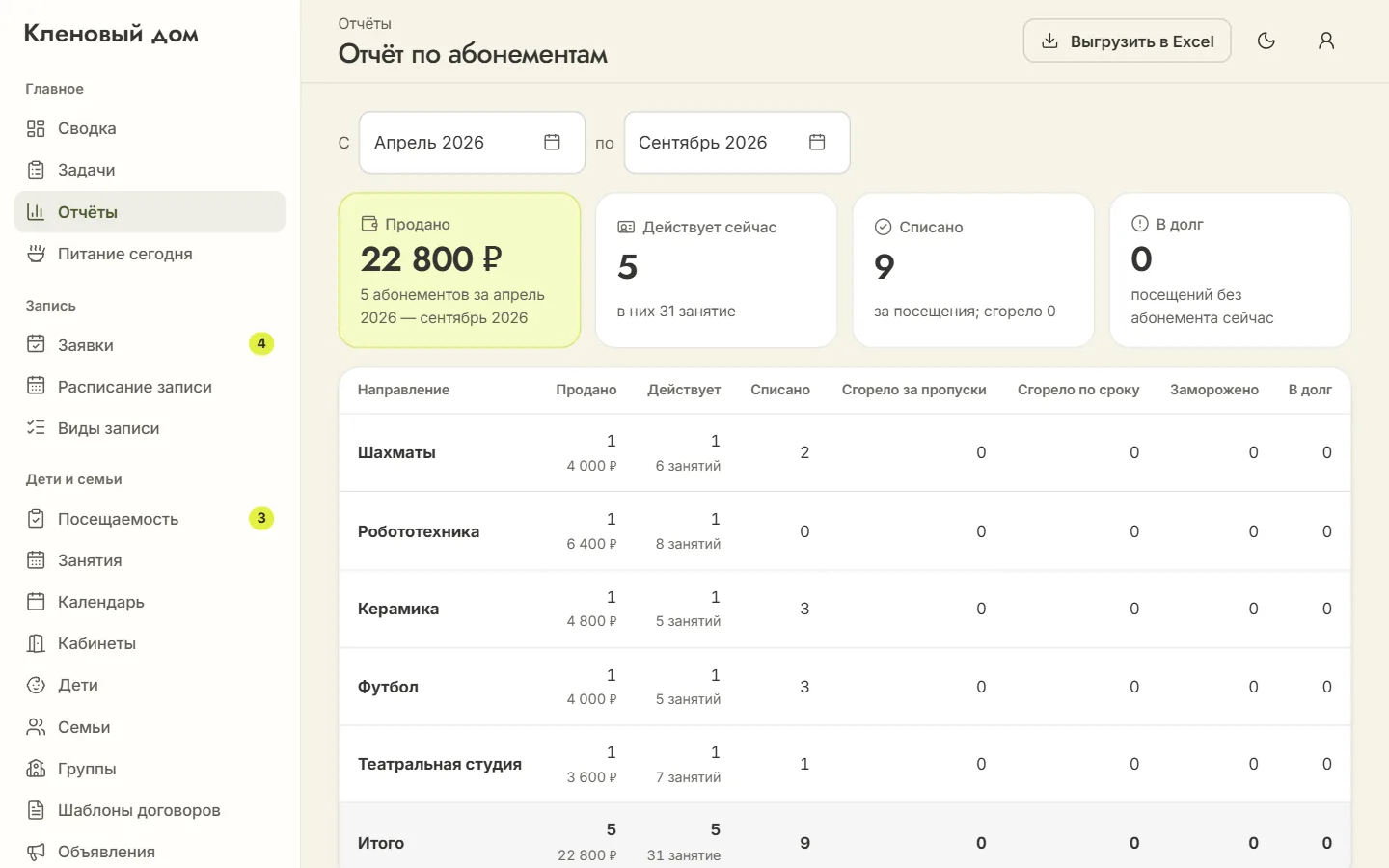This screenshot has width=1389, height=868.
Task: Click the Посещаемость badge showing 3
Action: (261, 519)
